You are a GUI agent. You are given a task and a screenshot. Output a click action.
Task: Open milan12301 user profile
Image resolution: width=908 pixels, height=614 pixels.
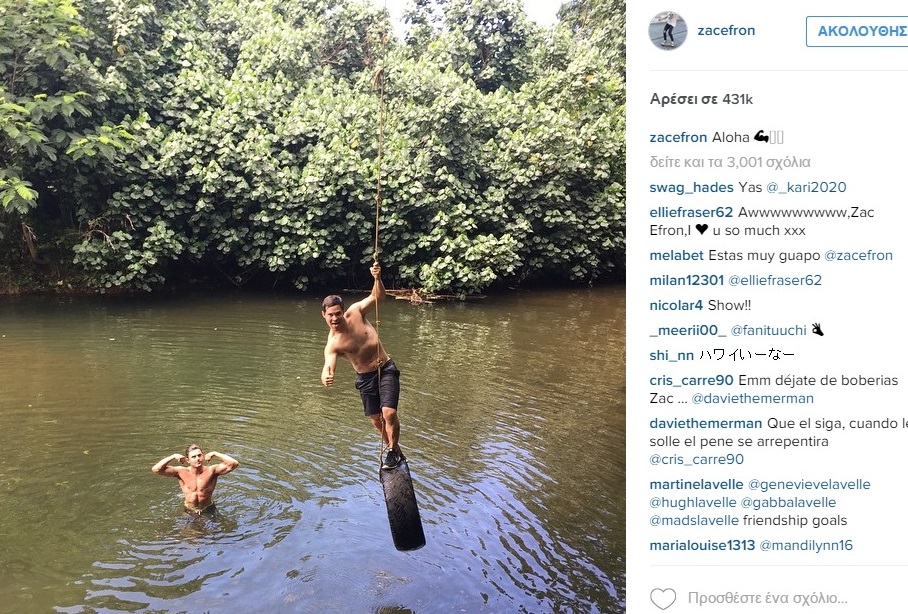tap(687, 280)
